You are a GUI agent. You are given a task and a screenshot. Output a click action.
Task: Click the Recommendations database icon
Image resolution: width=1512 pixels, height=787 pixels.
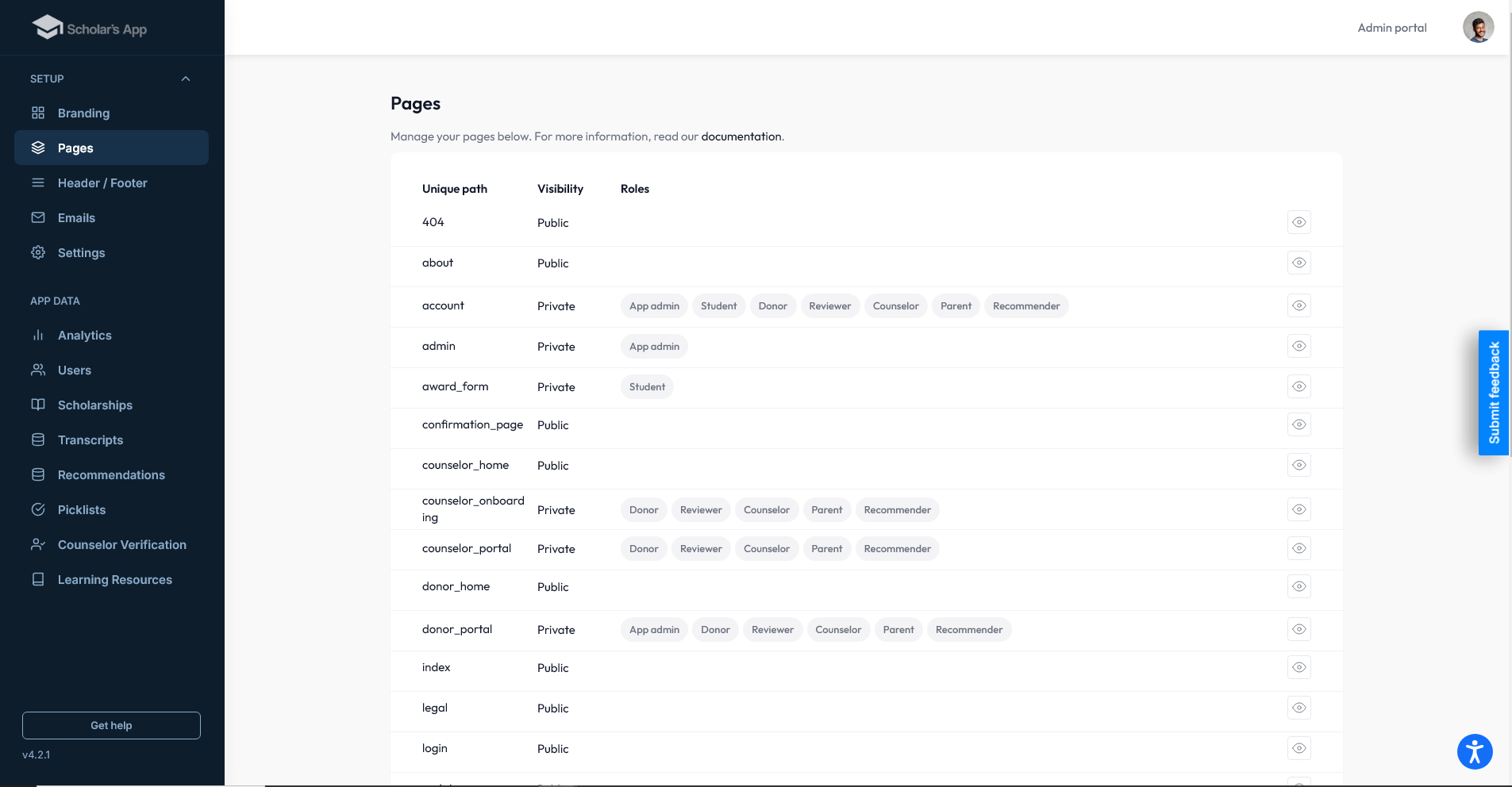(x=38, y=474)
